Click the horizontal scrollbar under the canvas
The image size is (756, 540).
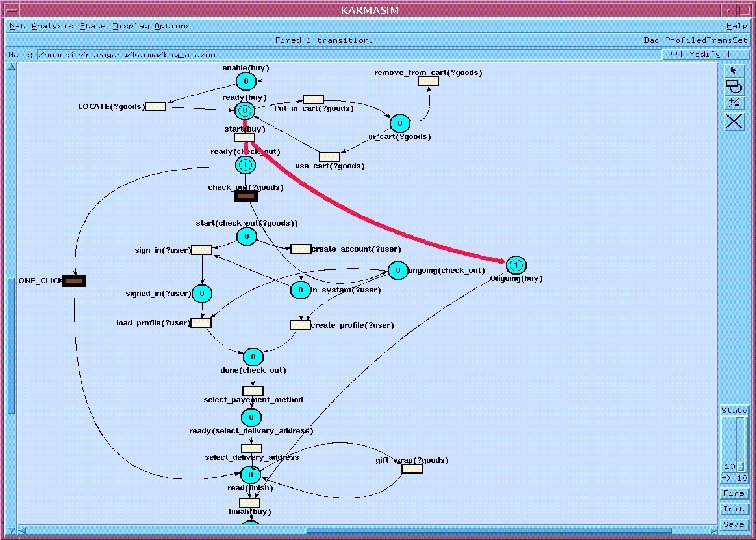(x=489, y=531)
